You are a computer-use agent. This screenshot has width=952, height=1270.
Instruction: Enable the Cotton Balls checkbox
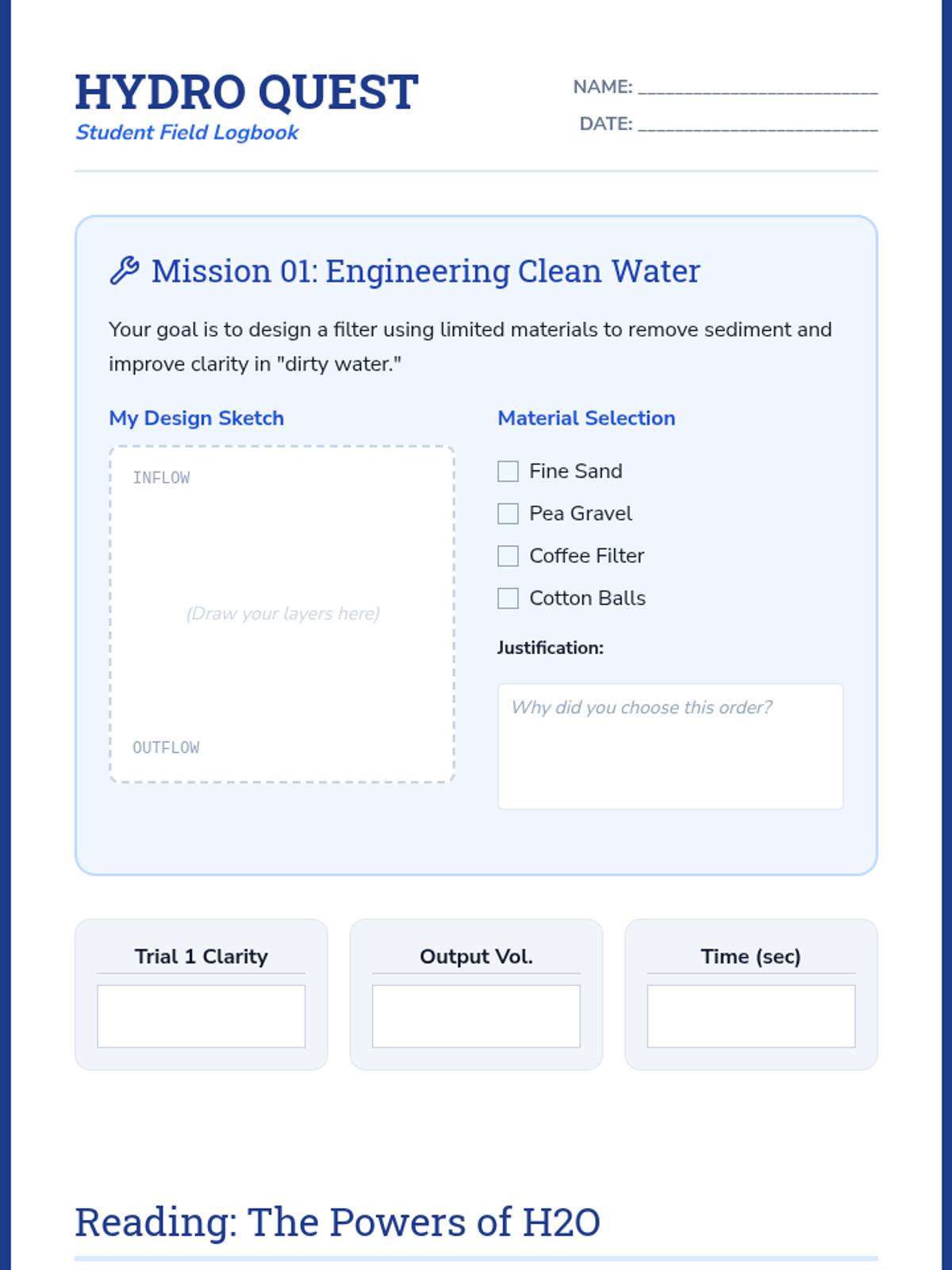coord(508,598)
